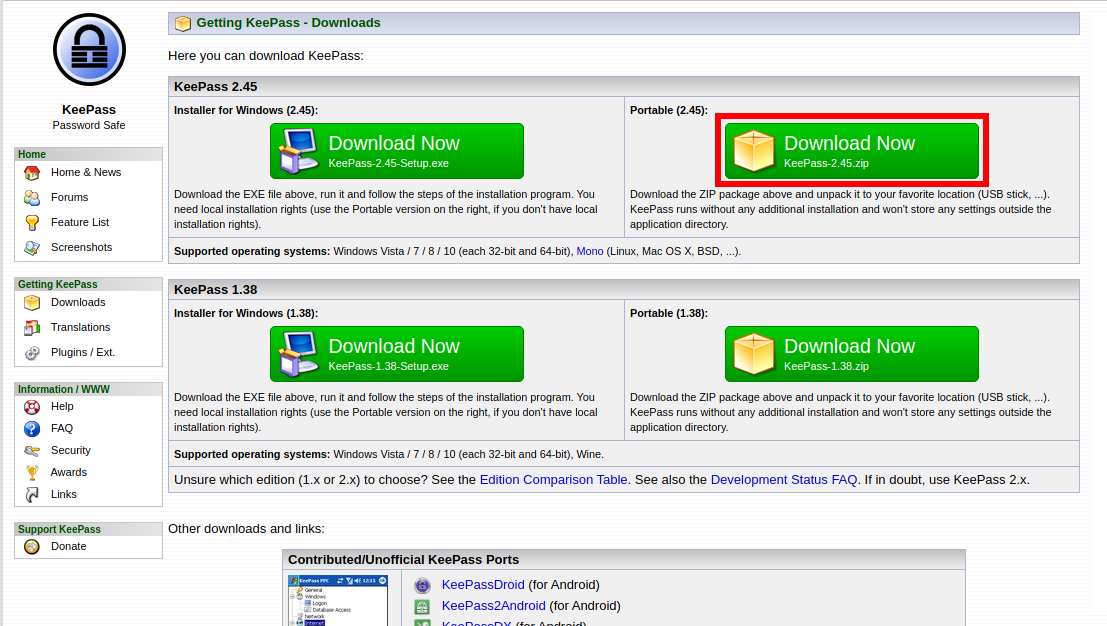Click the KeePass PPC screenshot thumbnail
This screenshot has height=626, width=1107.
click(x=337, y=601)
